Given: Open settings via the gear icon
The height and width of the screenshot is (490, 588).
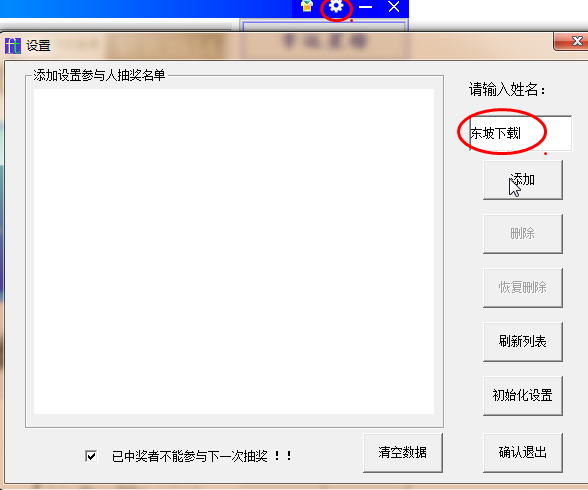Looking at the screenshot, I should pyautogui.click(x=336, y=6).
